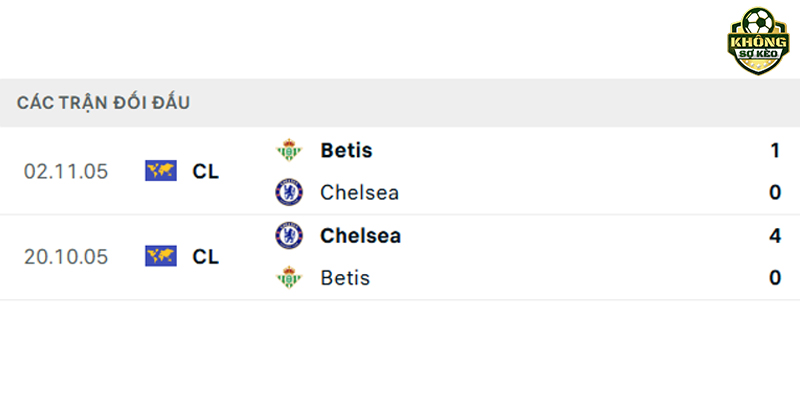The height and width of the screenshot is (400, 800).
Task: Open the bold Chelsea team name link
Action: pos(361,236)
